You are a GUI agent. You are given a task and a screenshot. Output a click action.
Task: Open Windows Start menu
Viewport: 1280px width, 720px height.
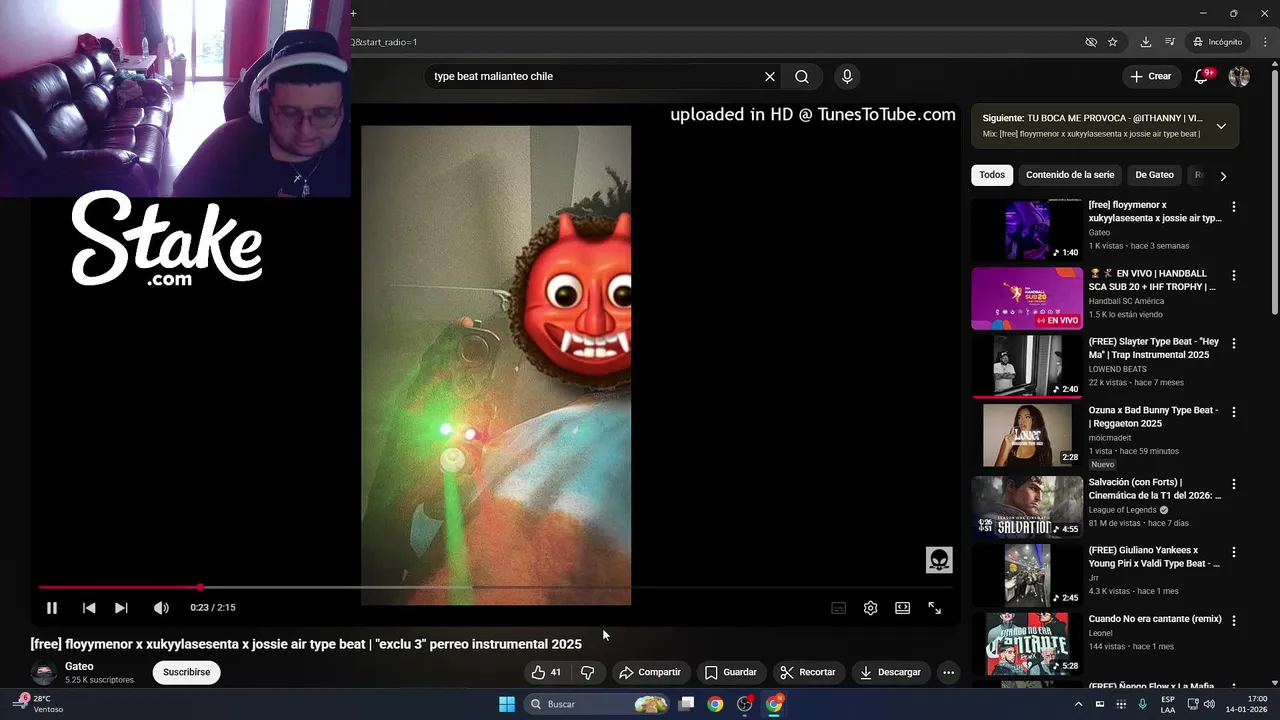click(507, 704)
